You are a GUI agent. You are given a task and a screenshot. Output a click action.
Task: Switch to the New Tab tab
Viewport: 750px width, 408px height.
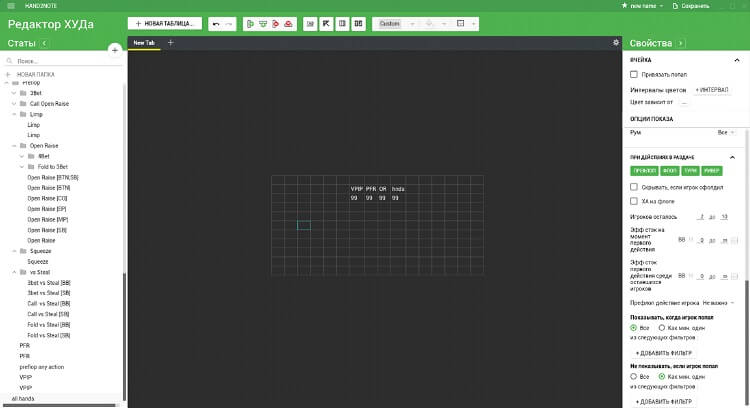click(x=146, y=43)
